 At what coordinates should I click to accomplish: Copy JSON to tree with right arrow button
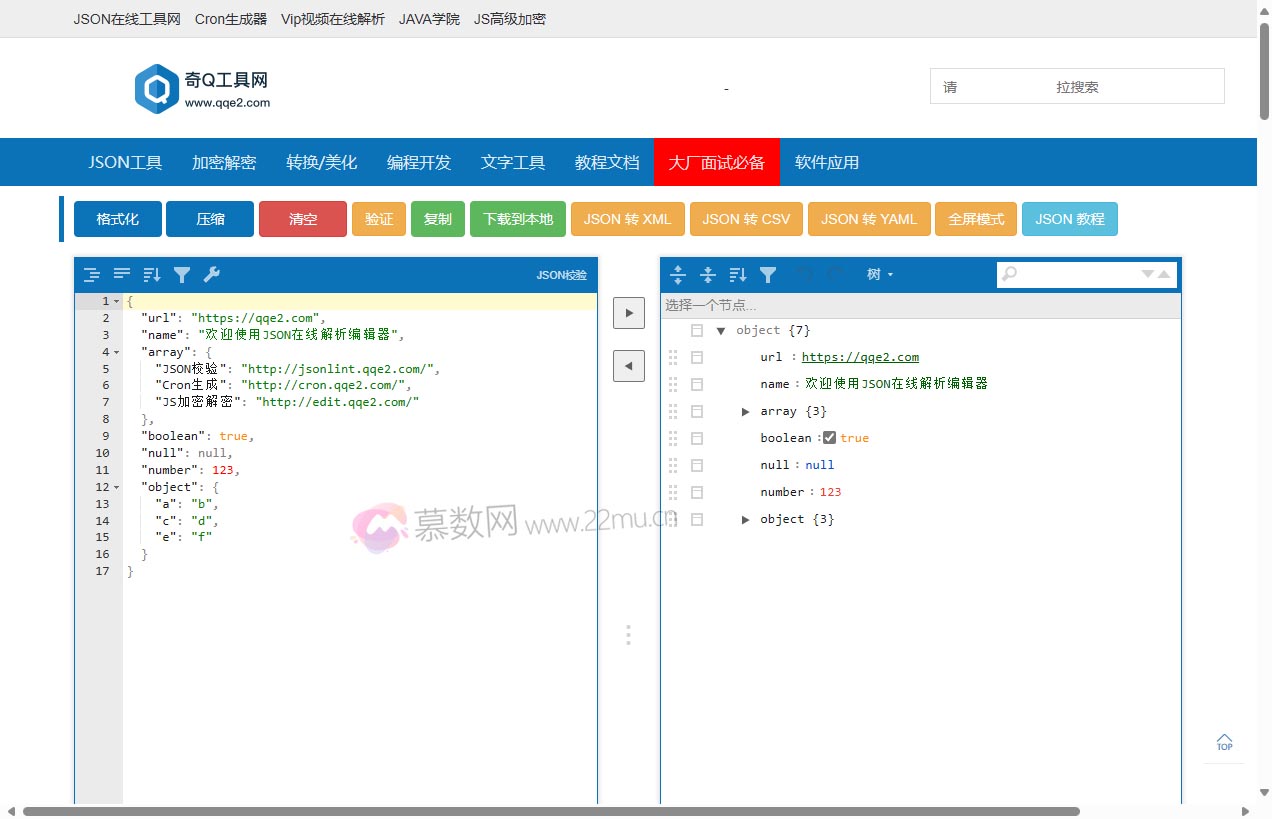(x=628, y=312)
